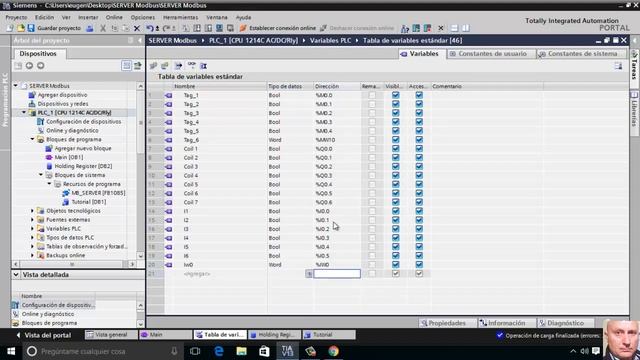This screenshot has height=360, width=640.
Task: Click the Export icon in variable table toolbar
Action: pos(178,66)
